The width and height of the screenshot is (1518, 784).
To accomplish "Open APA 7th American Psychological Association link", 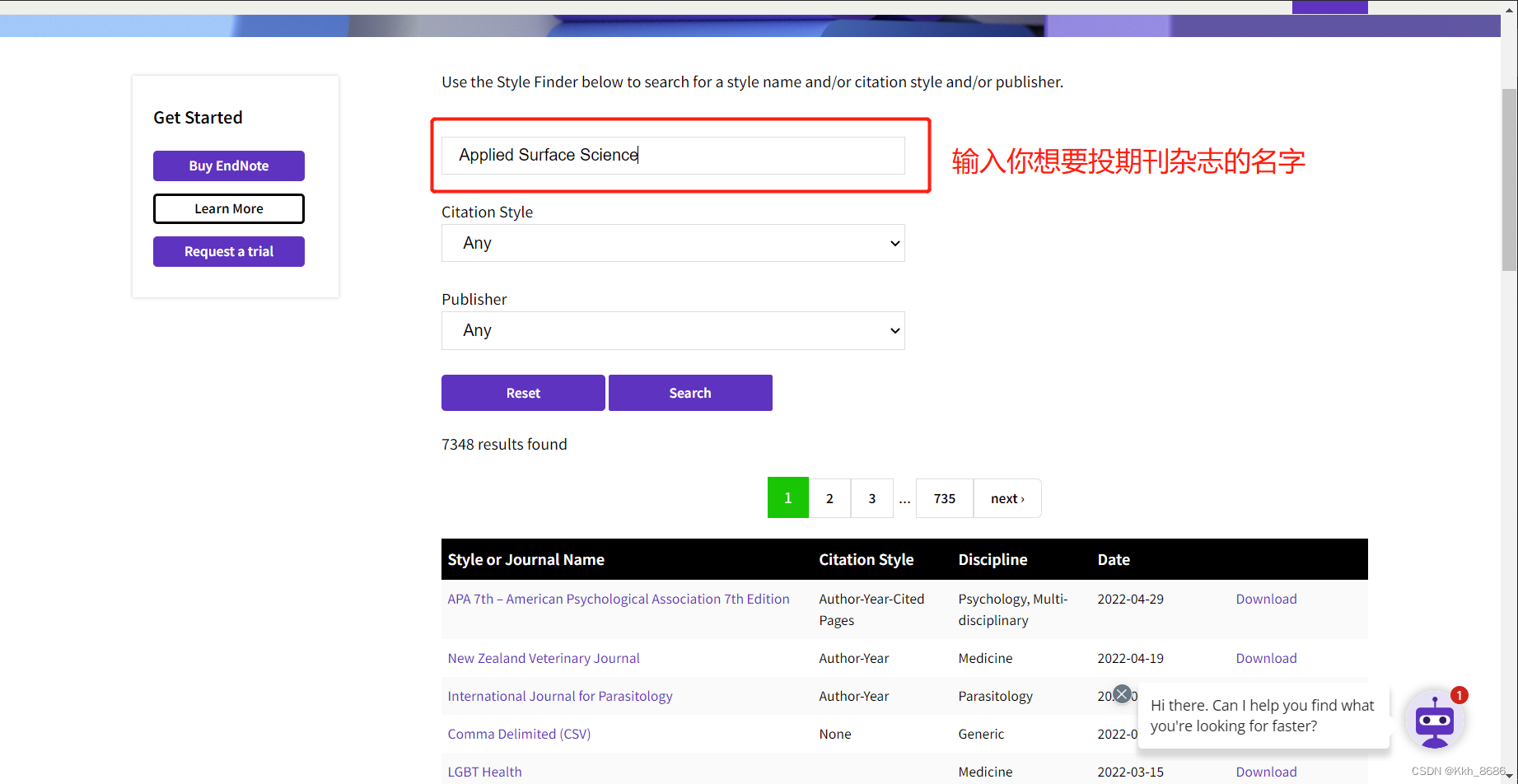I will [619, 599].
